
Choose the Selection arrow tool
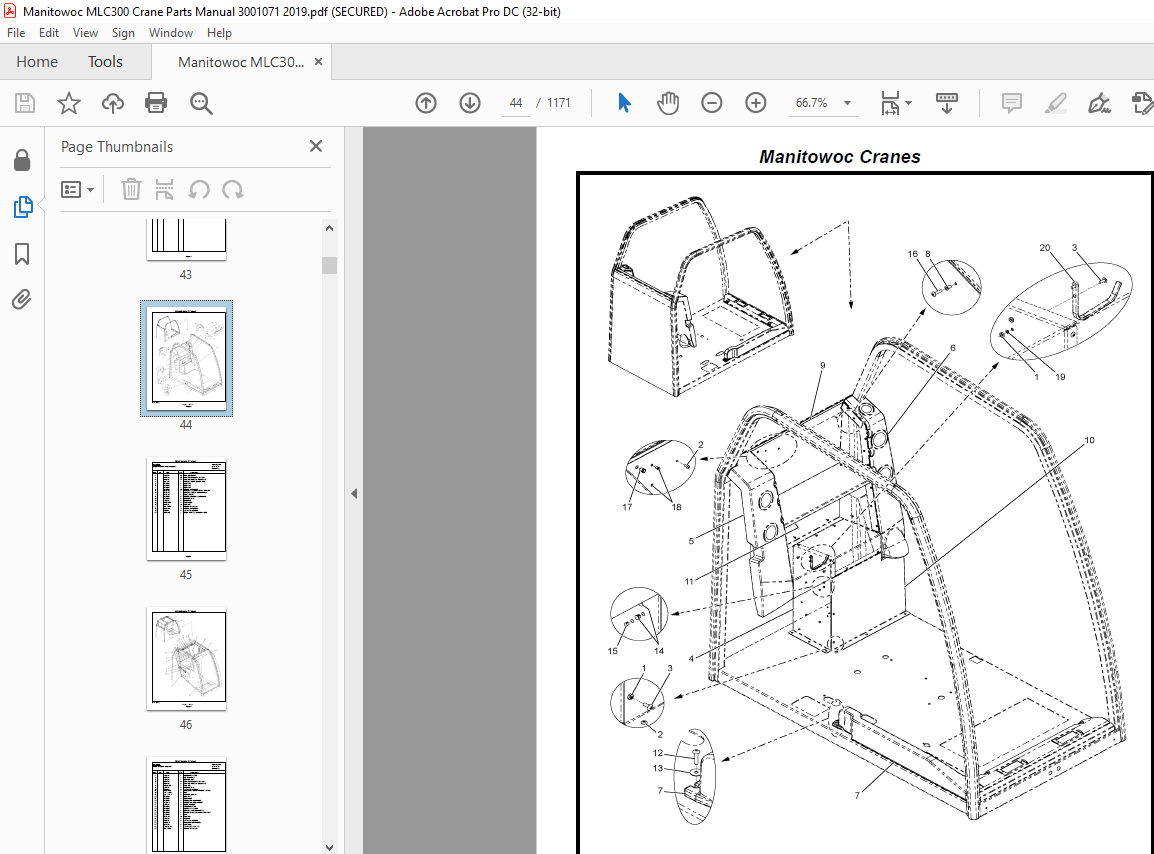tap(624, 103)
